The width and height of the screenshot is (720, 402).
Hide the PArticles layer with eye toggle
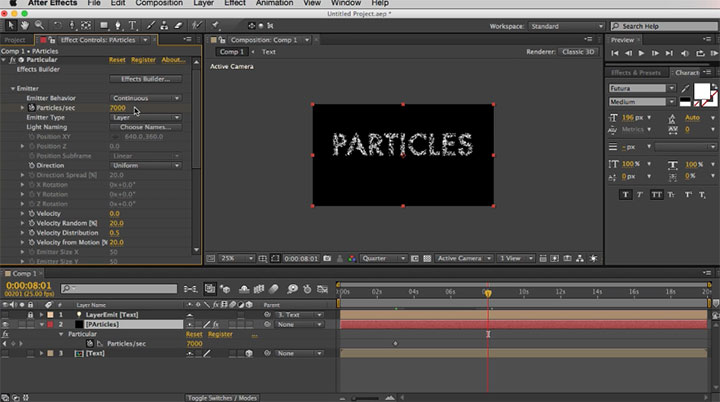pyautogui.click(x=5, y=324)
